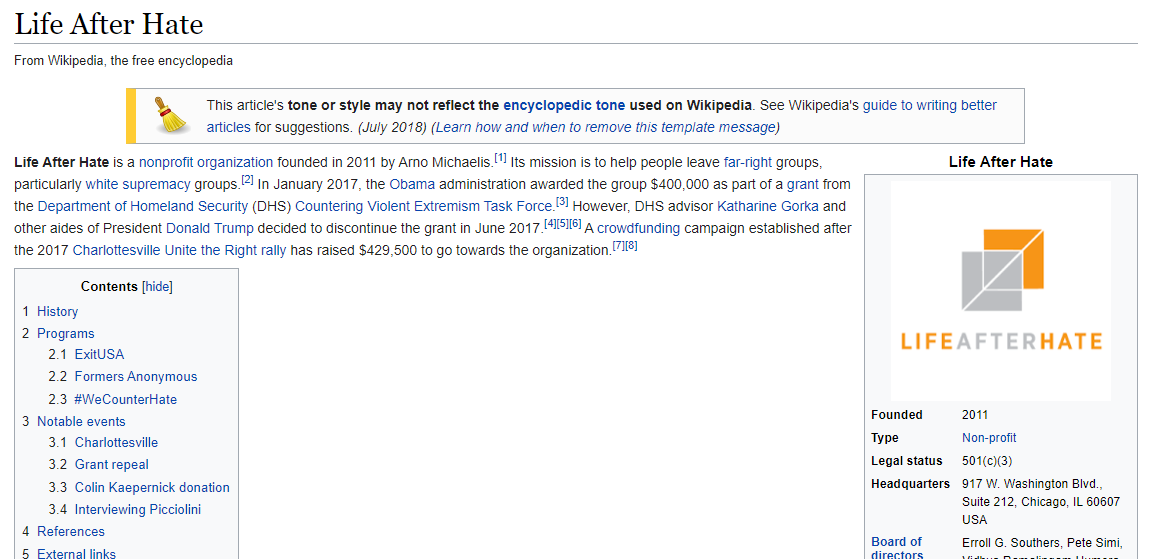Jump to #WeCounterHate subsection
The height and width of the screenshot is (559, 1155).
pyautogui.click(x=126, y=399)
